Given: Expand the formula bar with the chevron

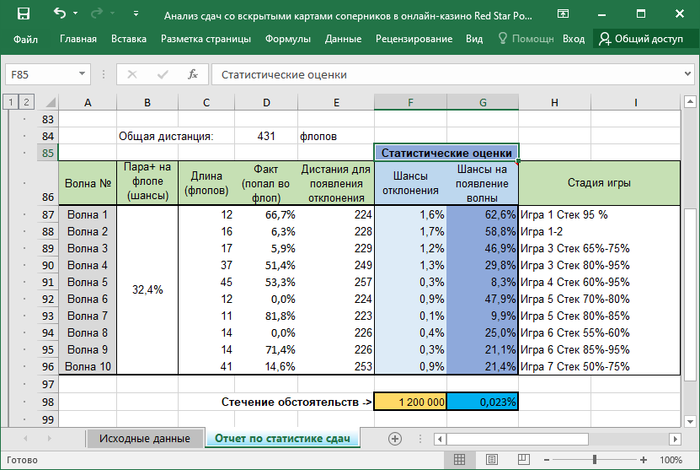Looking at the screenshot, I should 688,74.
